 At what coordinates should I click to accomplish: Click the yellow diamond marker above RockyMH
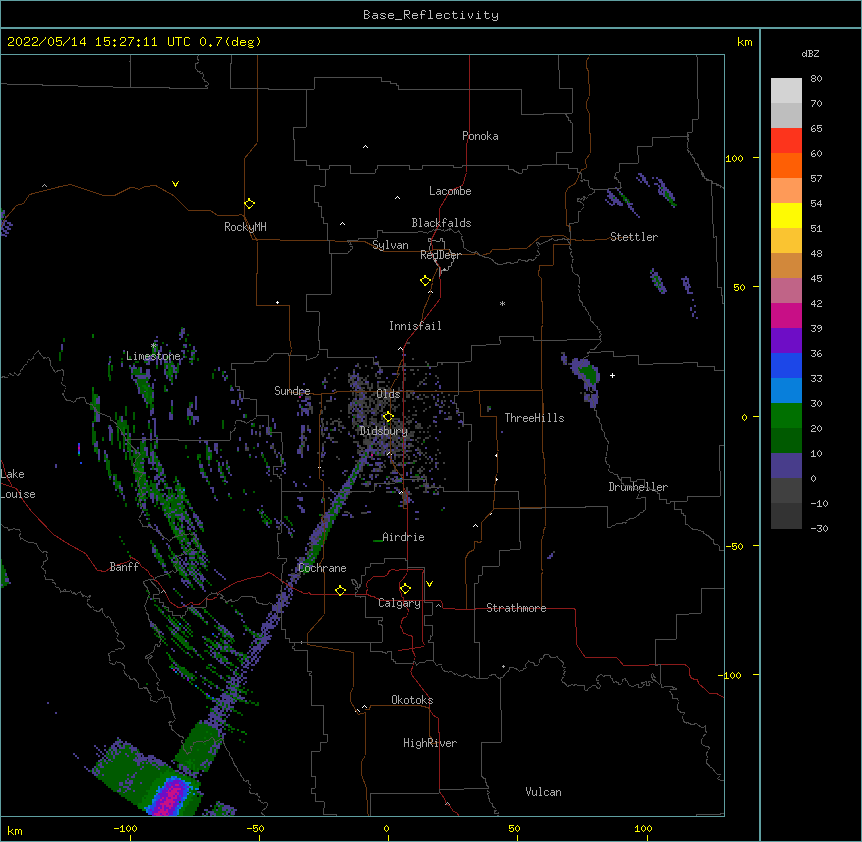click(249, 204)
